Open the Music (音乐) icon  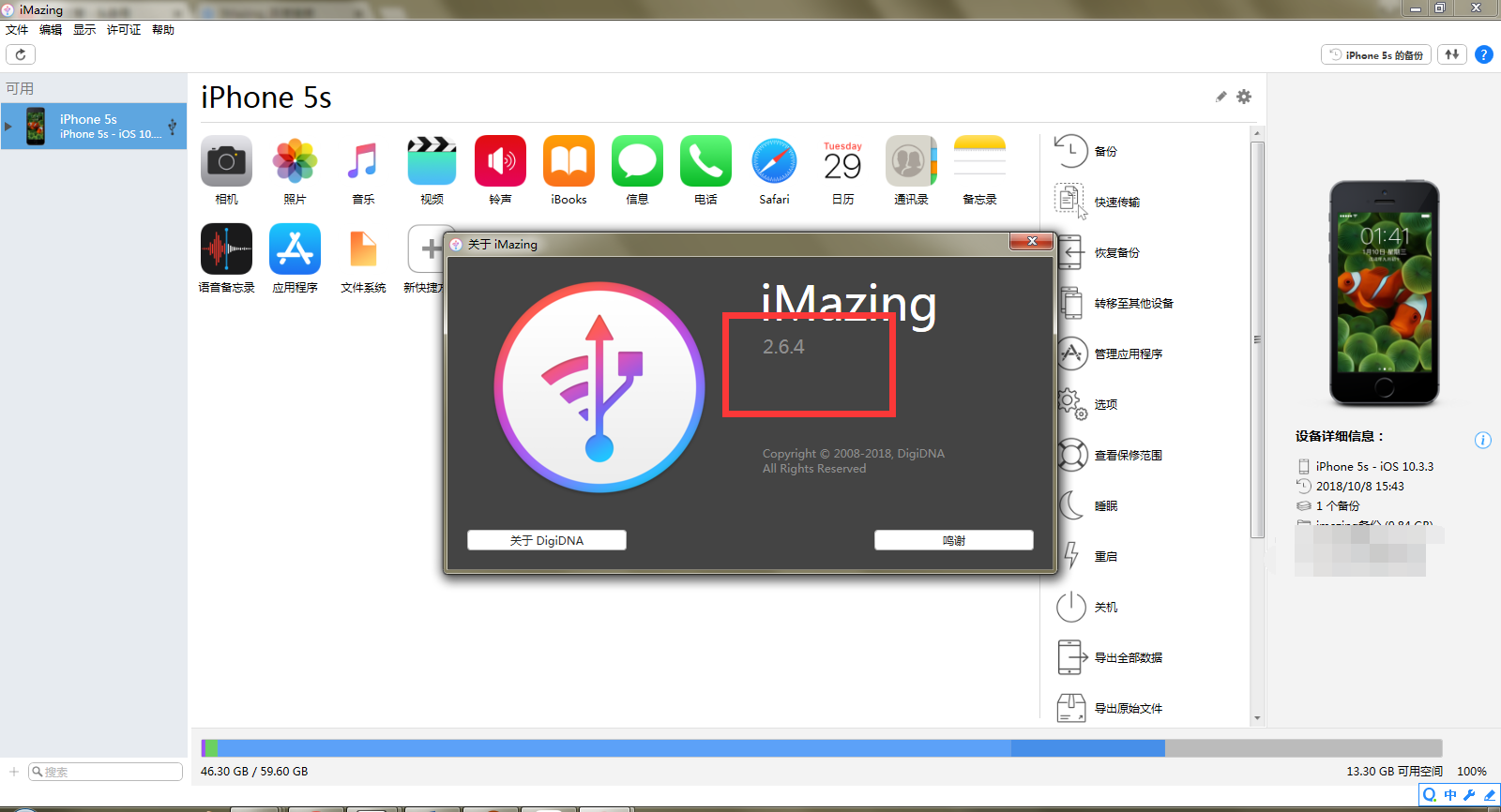pos(363,161)
